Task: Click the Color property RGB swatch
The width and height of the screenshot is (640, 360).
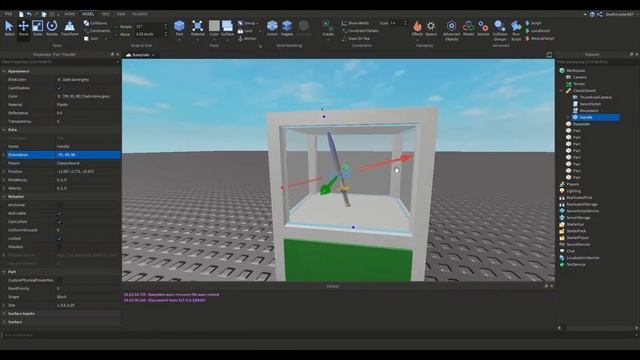Action: coord(59,96)
